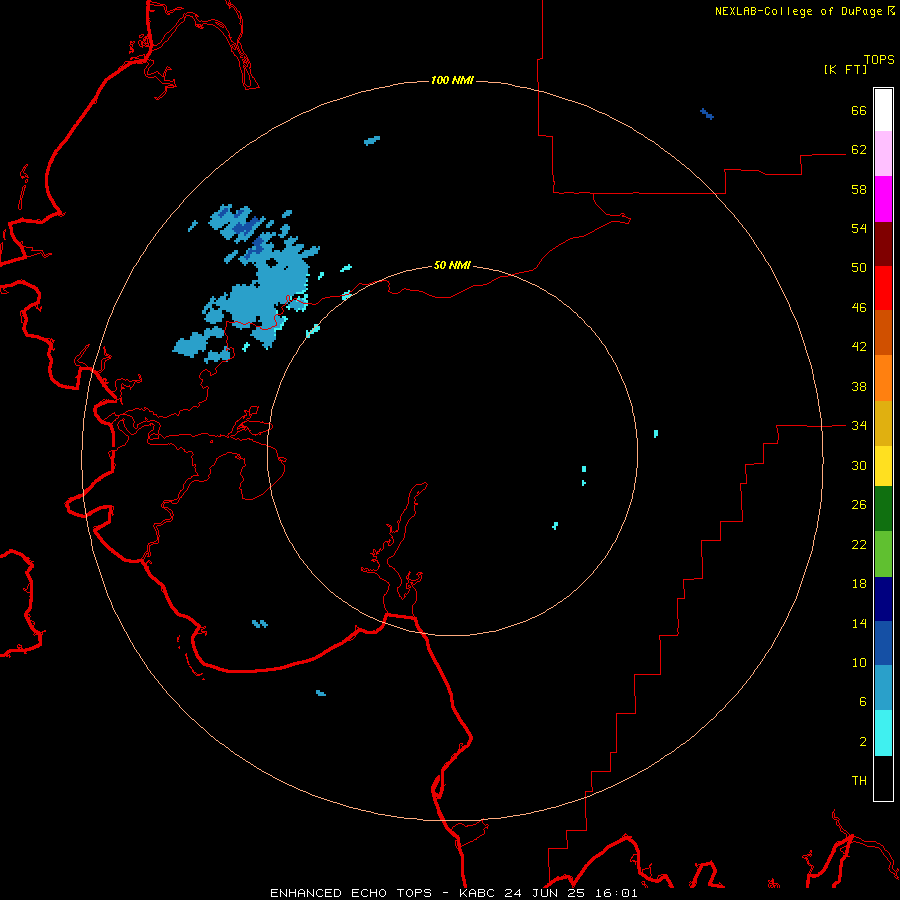Select the dark green legend color band
Image resolution: width=900 pixels, height=900 pixels.
coord(883,509)
